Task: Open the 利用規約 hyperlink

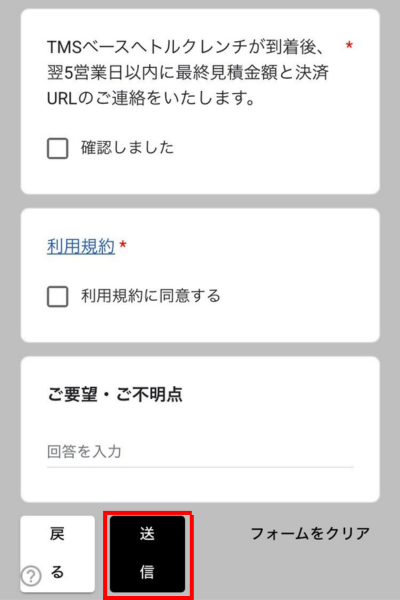Action: [x=81, y=246]
